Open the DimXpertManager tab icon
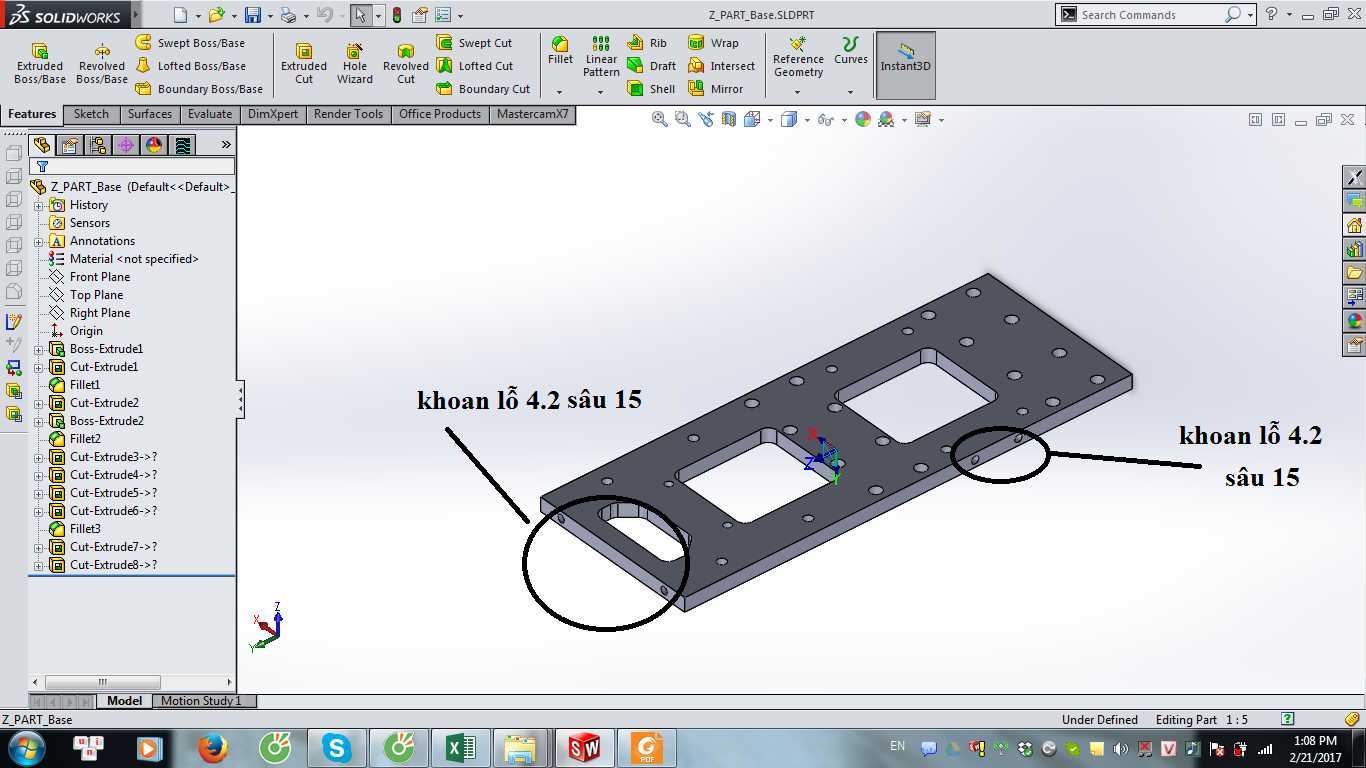The width and height of the screenshot is (1366, 768). pyautogui.click(x=126, y=145)
